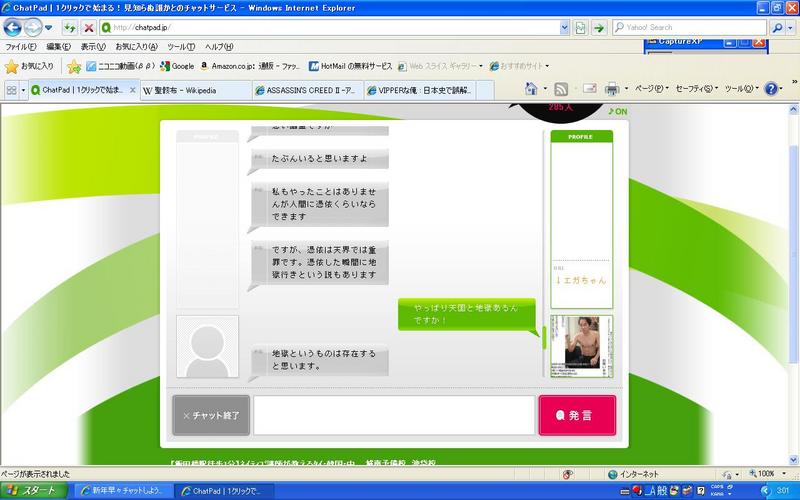The height and width of the screenshot is (500, 800).
Task: Switch to the 聖骸布 - Wikipedia tab
Action: pyautogui.click(x=196, y=90)
